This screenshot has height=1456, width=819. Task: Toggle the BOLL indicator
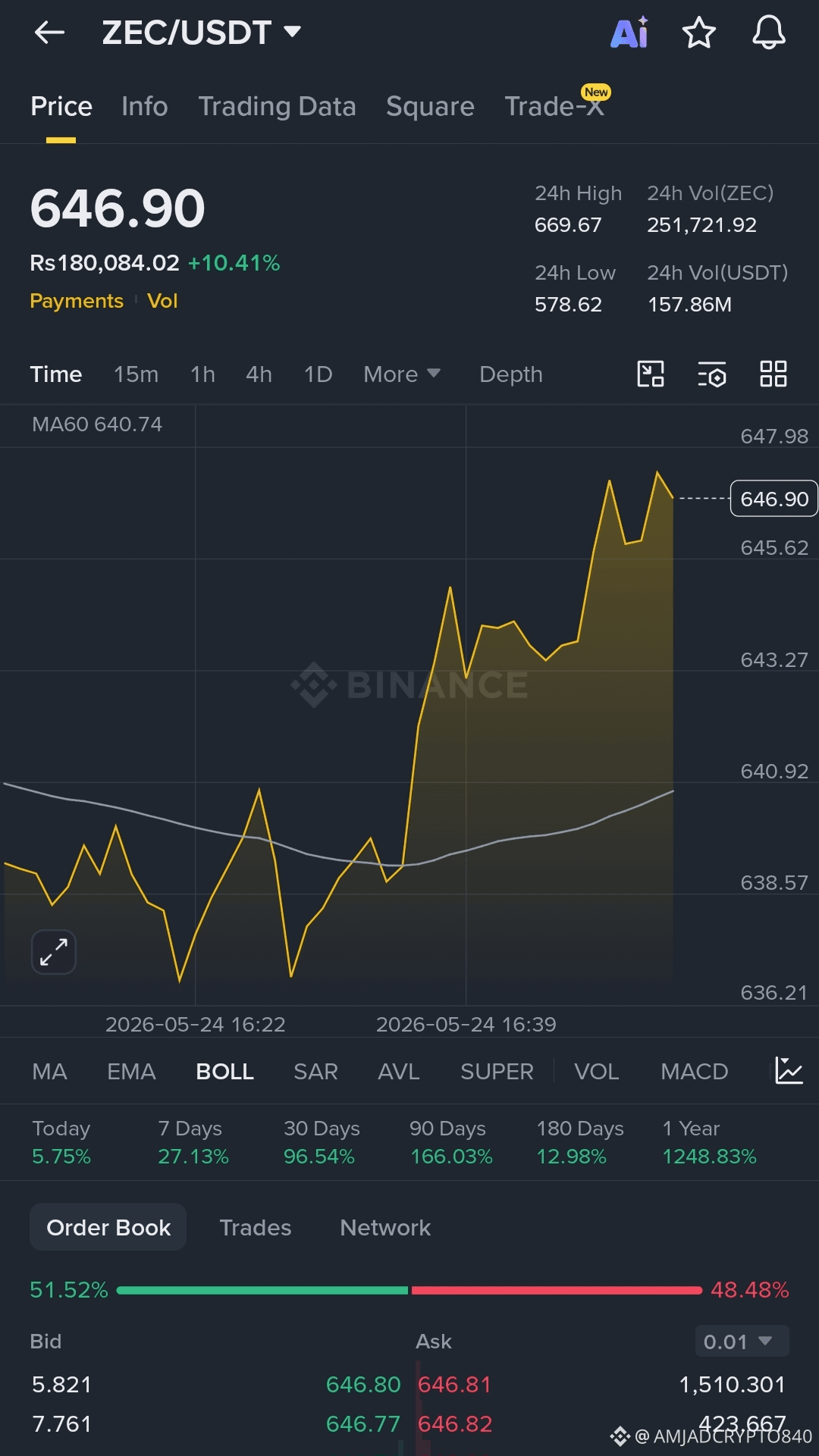pos(224,1072)
